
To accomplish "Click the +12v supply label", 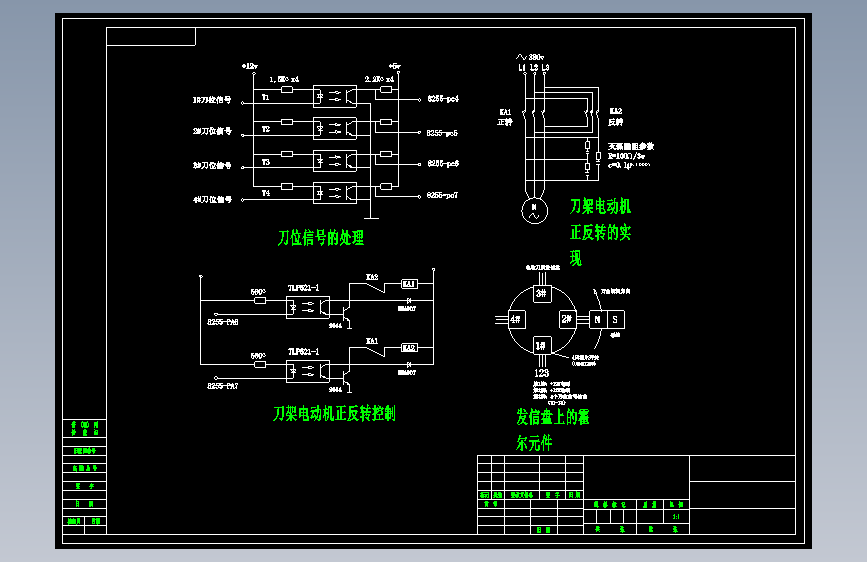I will tap(250, 66).
